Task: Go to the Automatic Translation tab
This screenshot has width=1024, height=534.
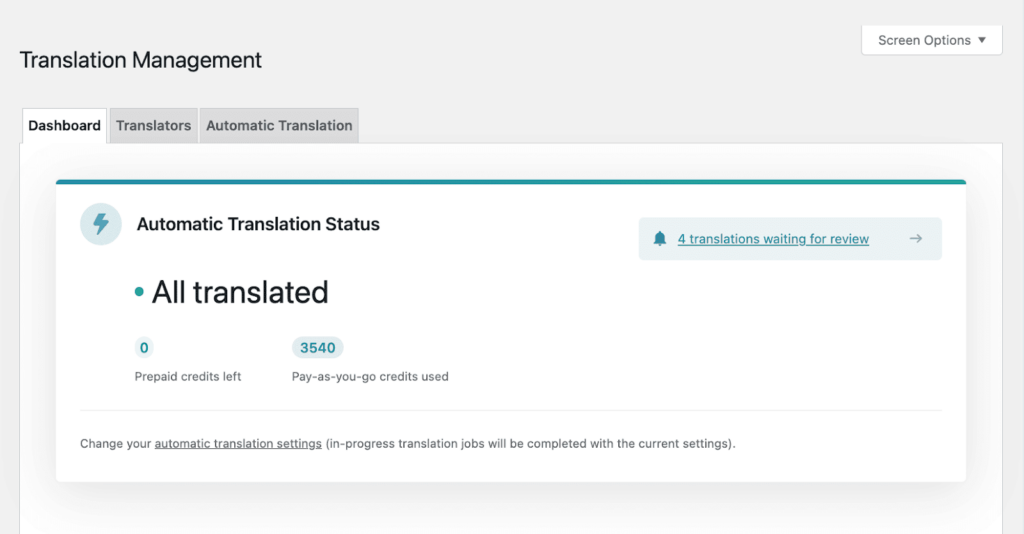Action: [x=279, y=125]
